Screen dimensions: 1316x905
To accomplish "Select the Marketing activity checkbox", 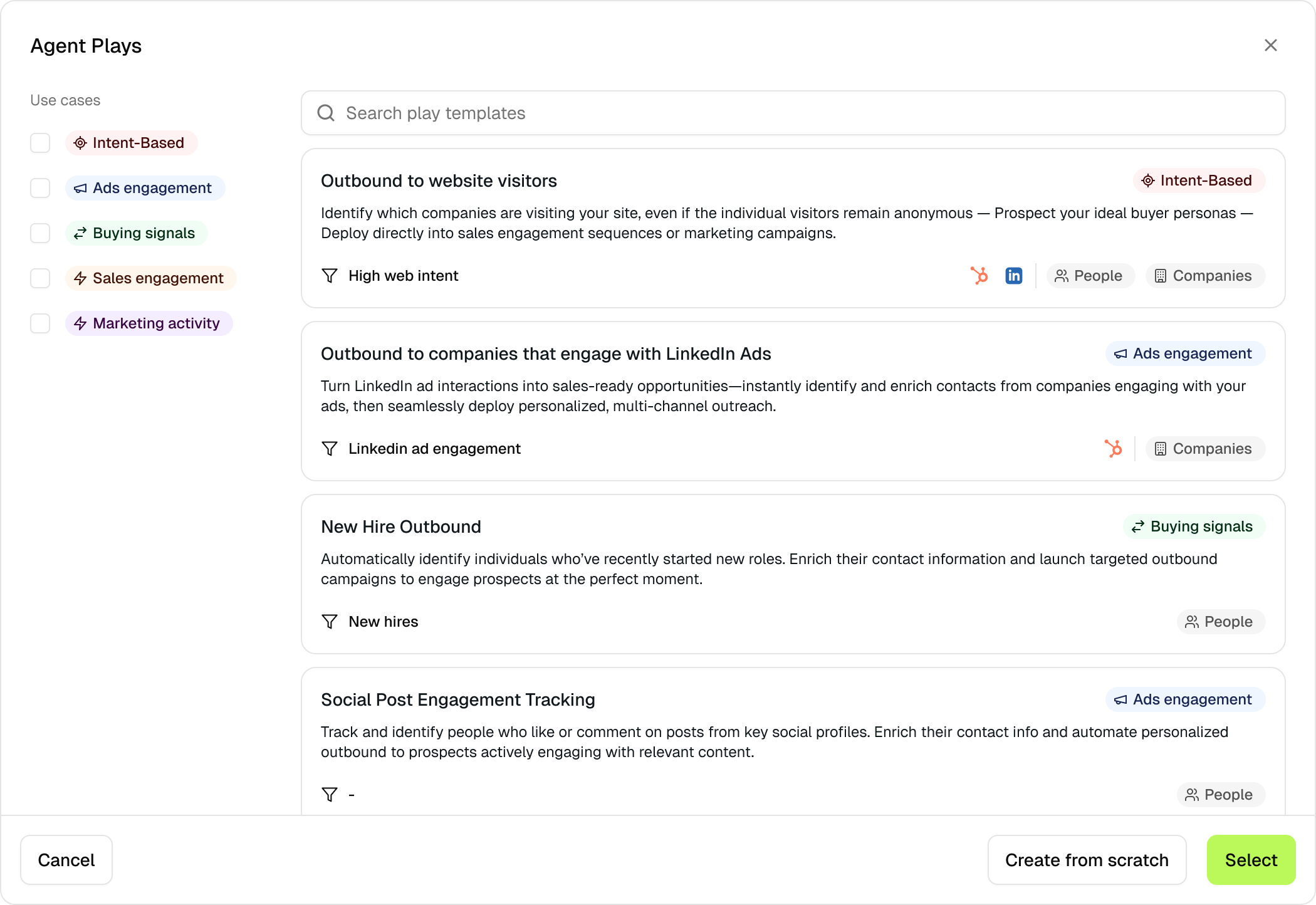I will coord(40,323).
